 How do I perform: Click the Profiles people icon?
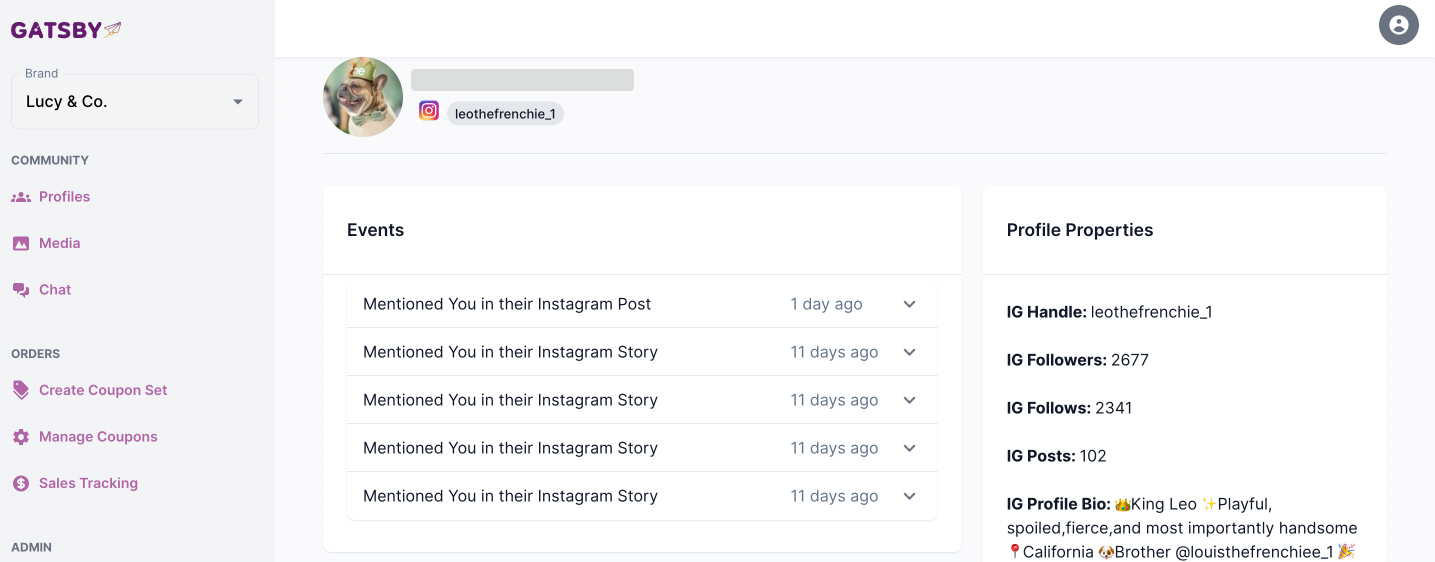(21, 197)
